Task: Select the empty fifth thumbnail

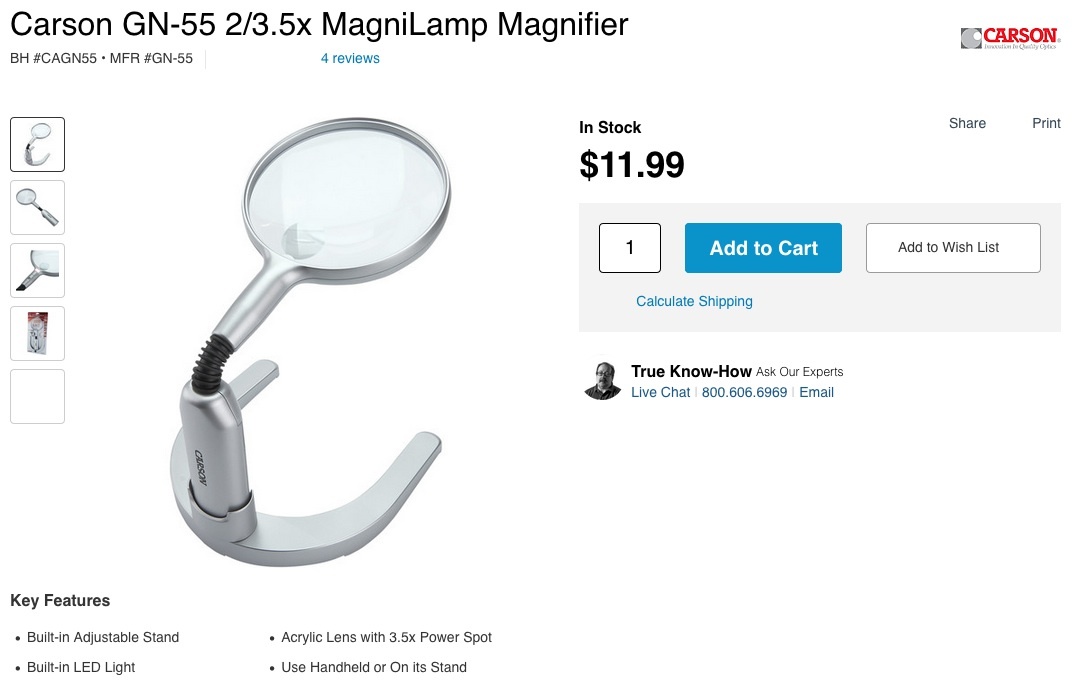Action: click(38, 396)
